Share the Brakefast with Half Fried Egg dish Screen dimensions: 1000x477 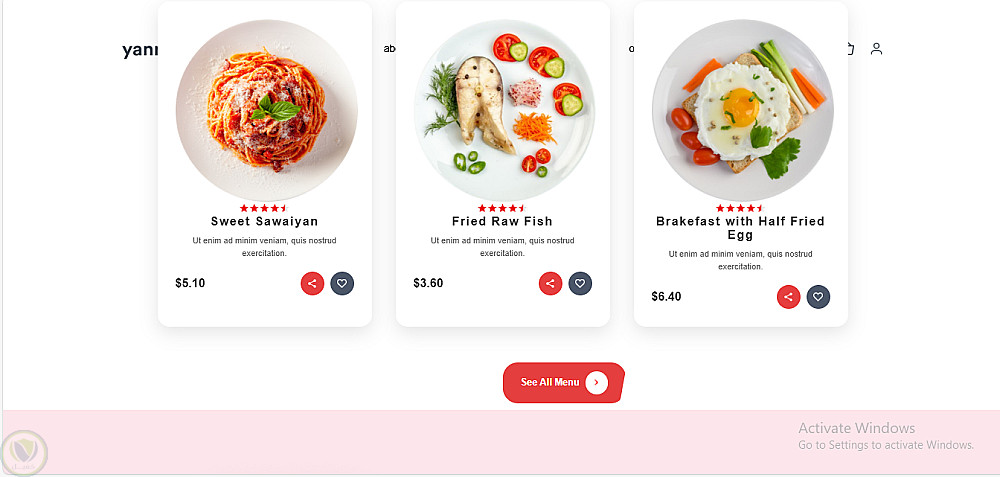click(788, 297)
